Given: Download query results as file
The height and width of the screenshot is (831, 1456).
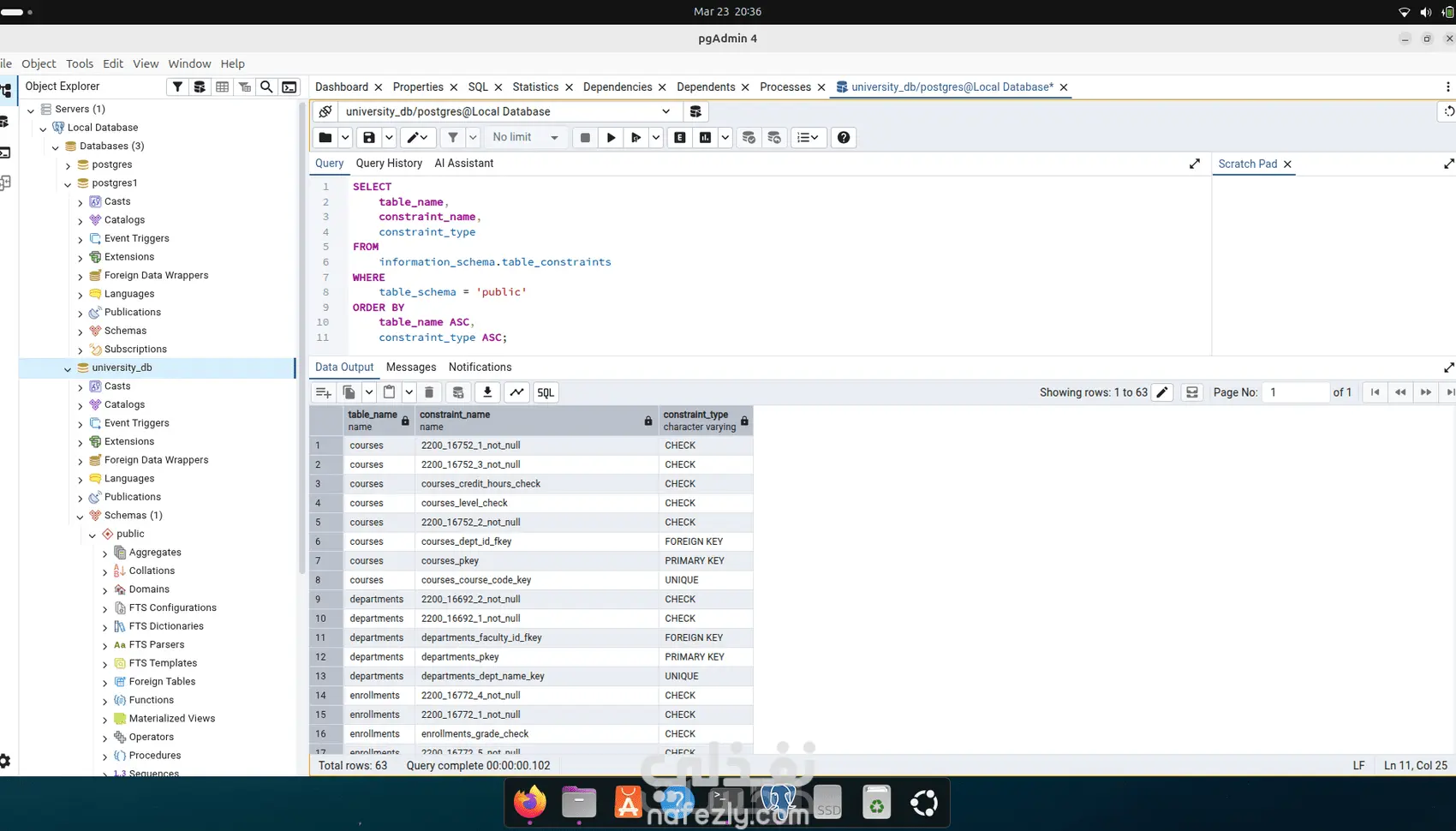Looking at the screenshot, I should [x=487, y=392].
